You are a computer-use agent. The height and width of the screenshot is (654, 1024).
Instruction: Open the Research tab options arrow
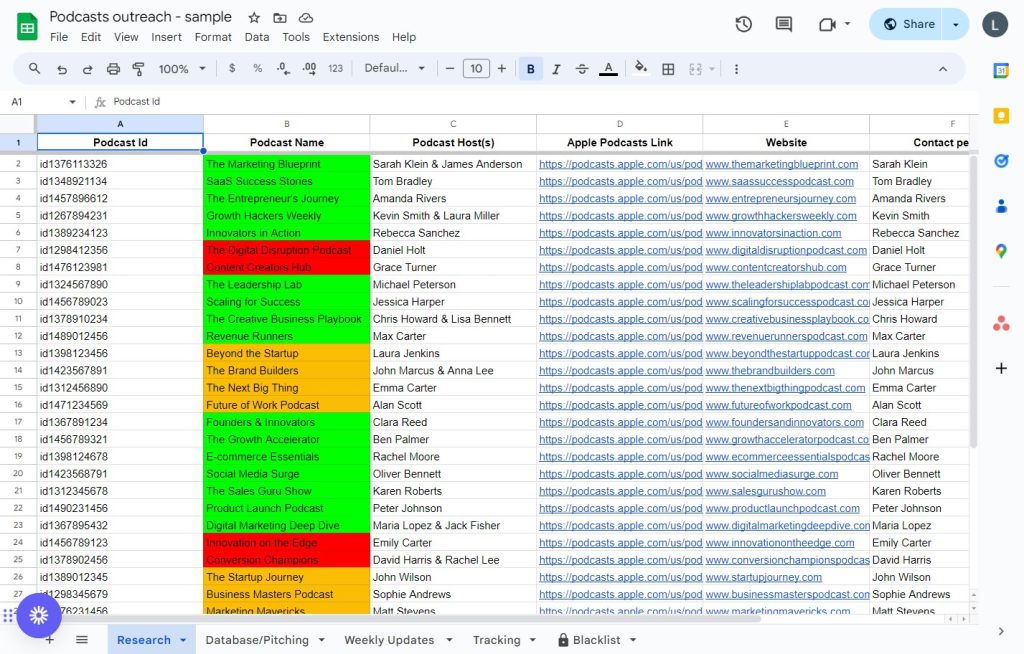(x=184, y=640)
